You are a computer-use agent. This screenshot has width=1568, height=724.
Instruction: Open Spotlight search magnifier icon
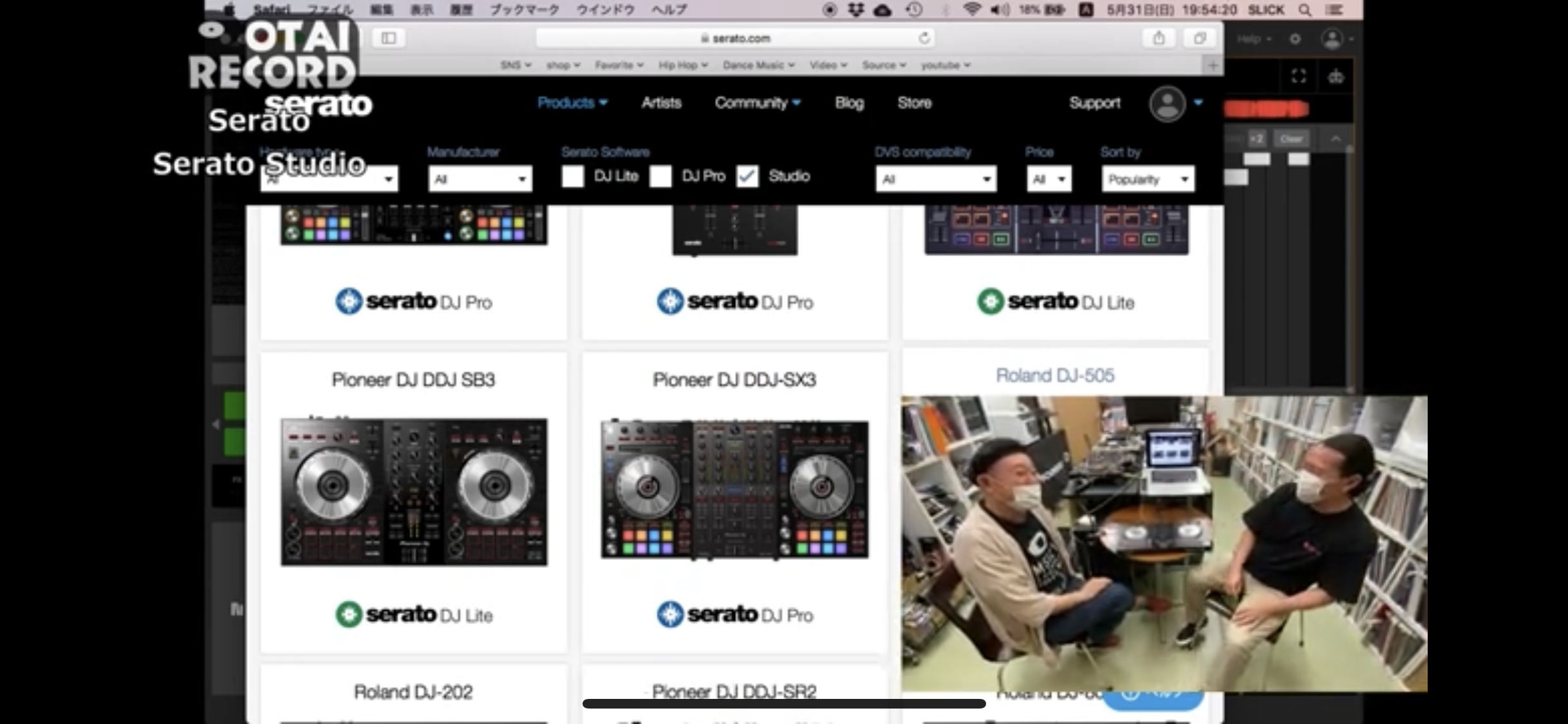[1304, 10]
